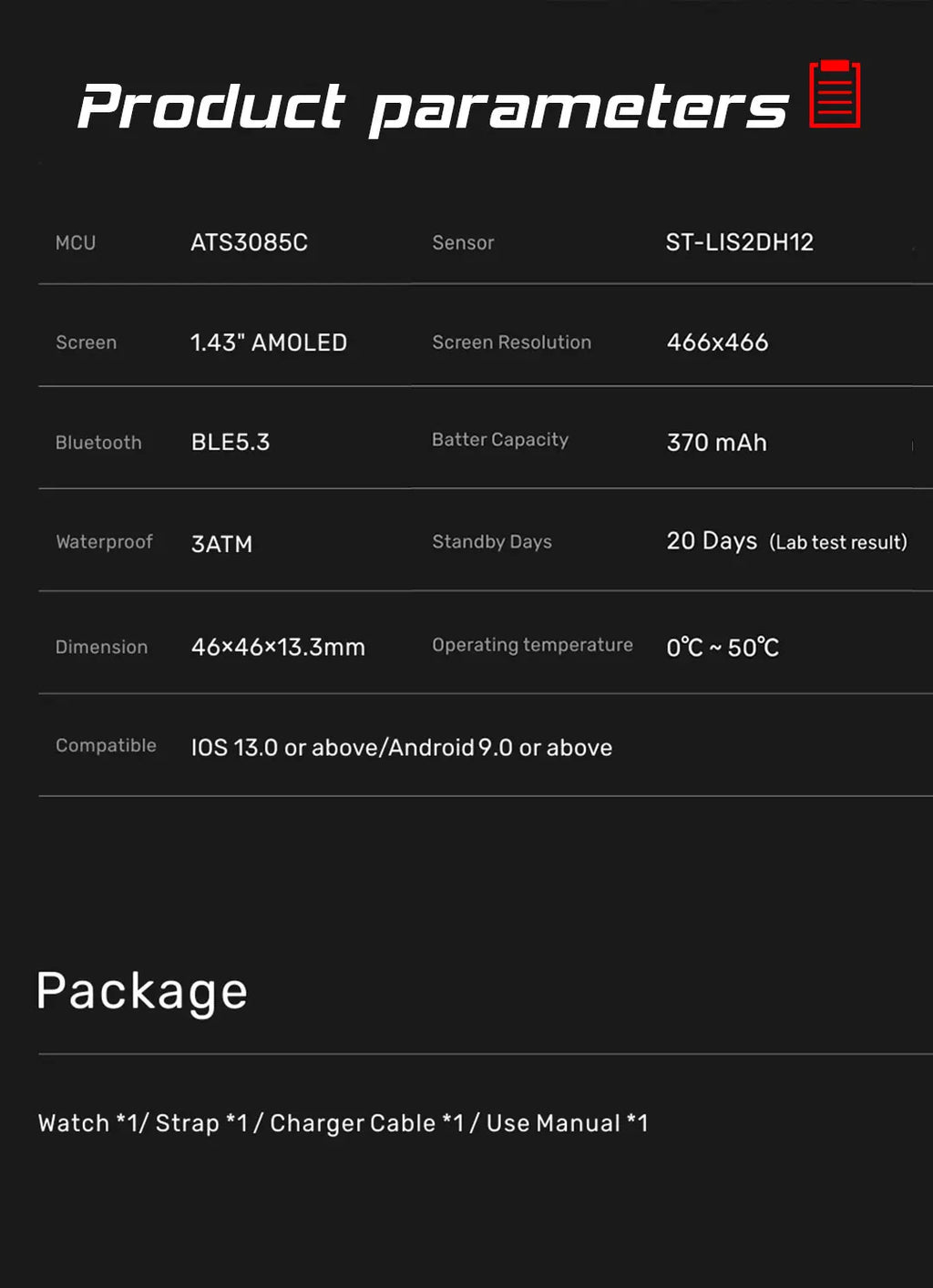Select the 46×46×13.3mm dimension value
This screenshot has height=1288, width=933.
tap(278, 647)
